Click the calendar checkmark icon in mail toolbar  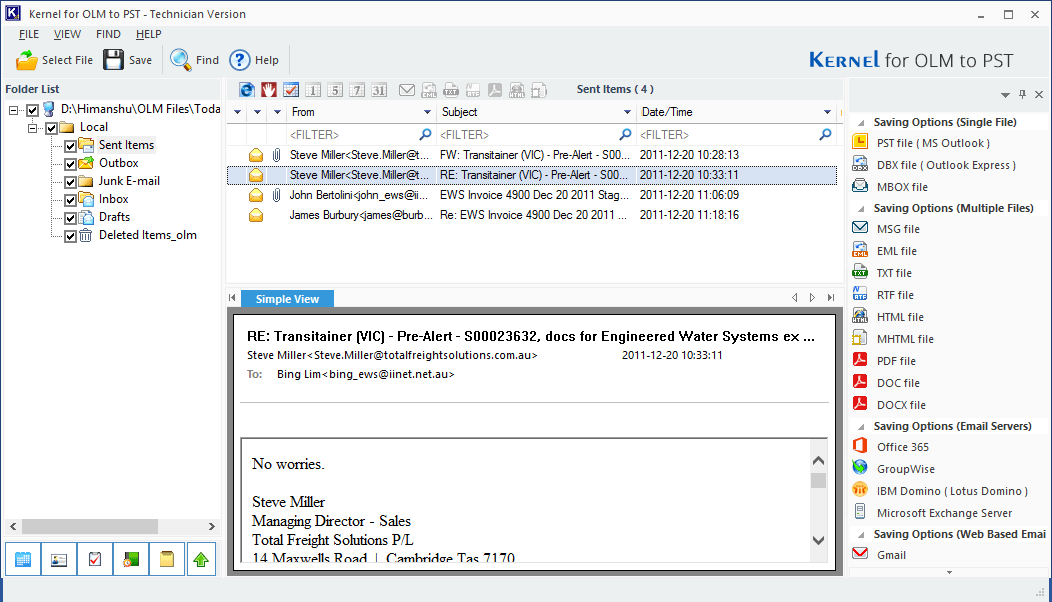tap(291, 90)
